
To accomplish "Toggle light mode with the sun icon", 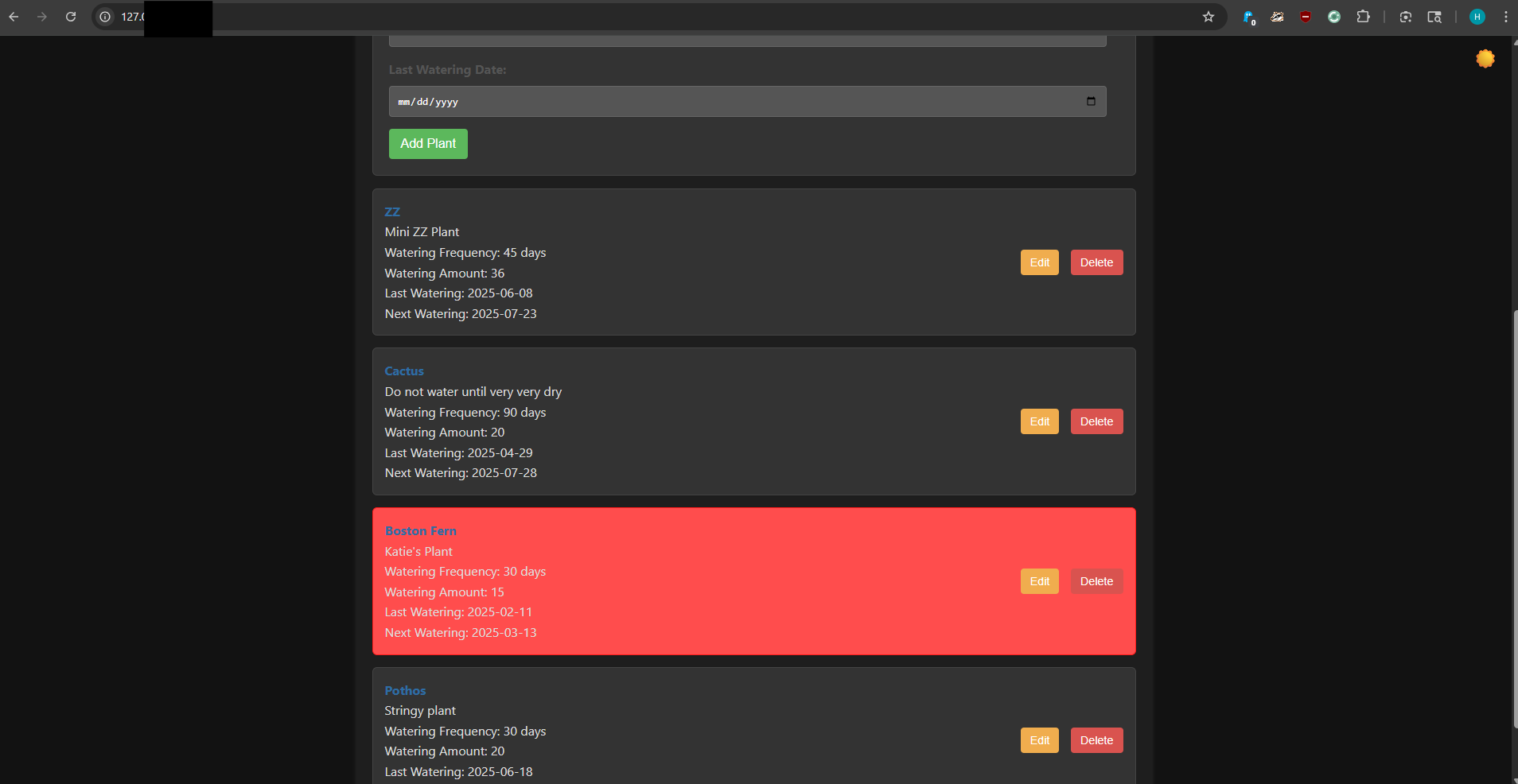I will pos(1485,59).
